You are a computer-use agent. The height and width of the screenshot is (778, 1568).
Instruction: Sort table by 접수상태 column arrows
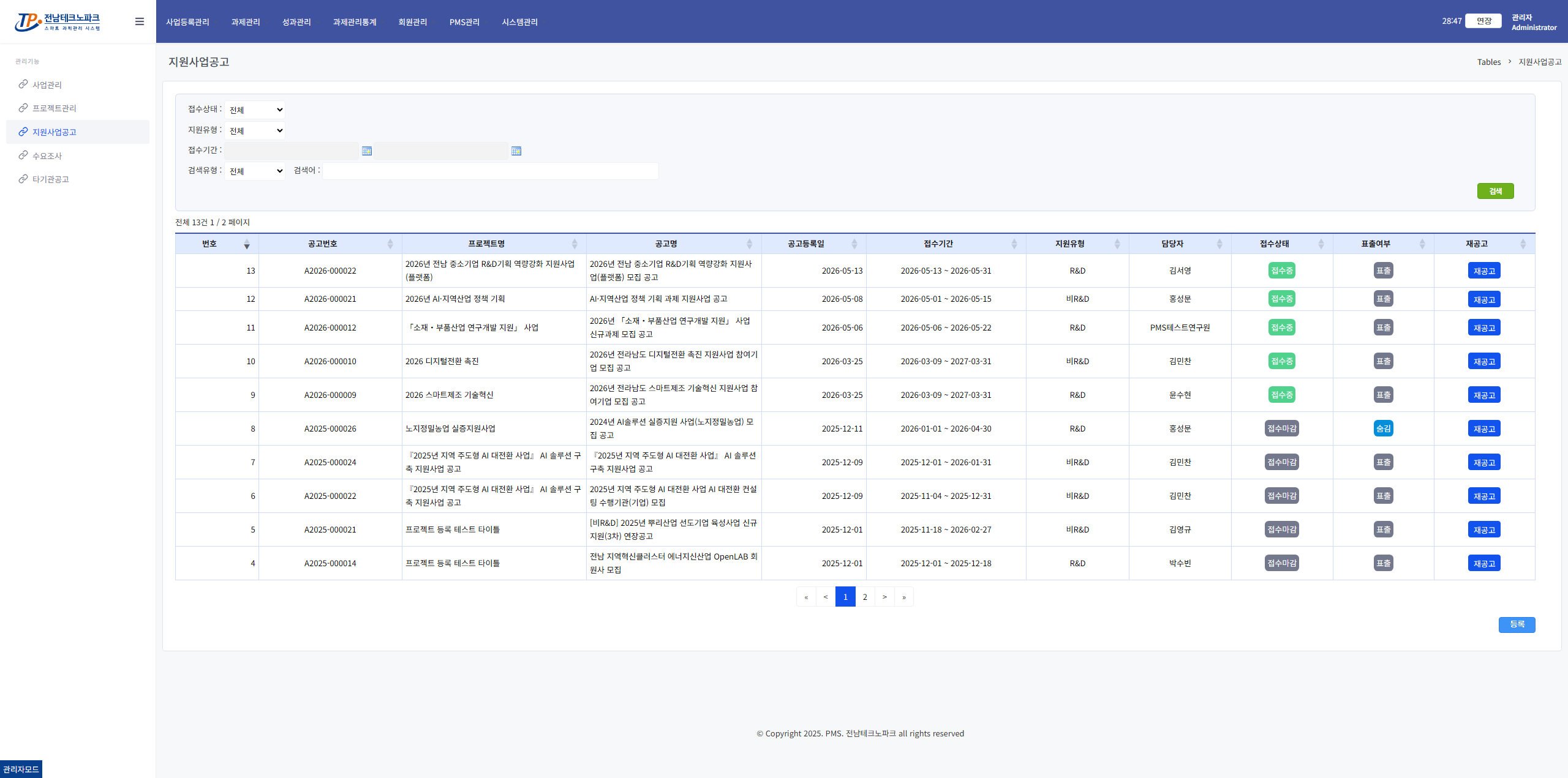tap(1321, 244)
